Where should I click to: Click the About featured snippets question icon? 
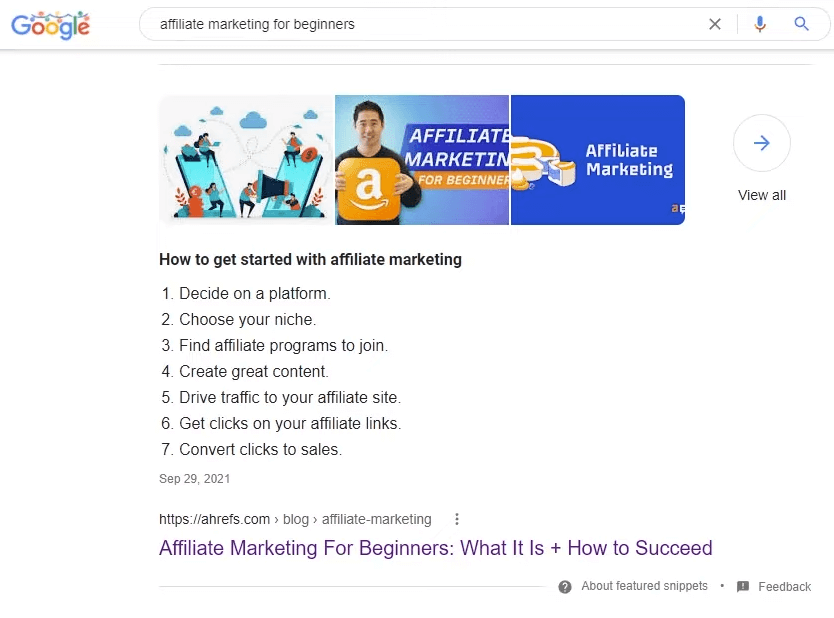(565, 587)
